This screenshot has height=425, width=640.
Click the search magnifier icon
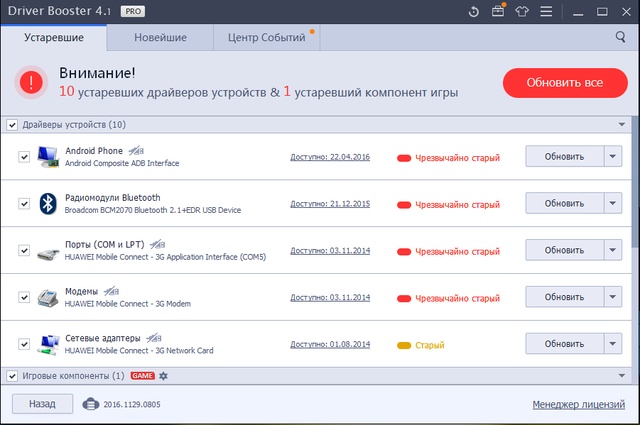pyautogui.click(x=620, y=37)
